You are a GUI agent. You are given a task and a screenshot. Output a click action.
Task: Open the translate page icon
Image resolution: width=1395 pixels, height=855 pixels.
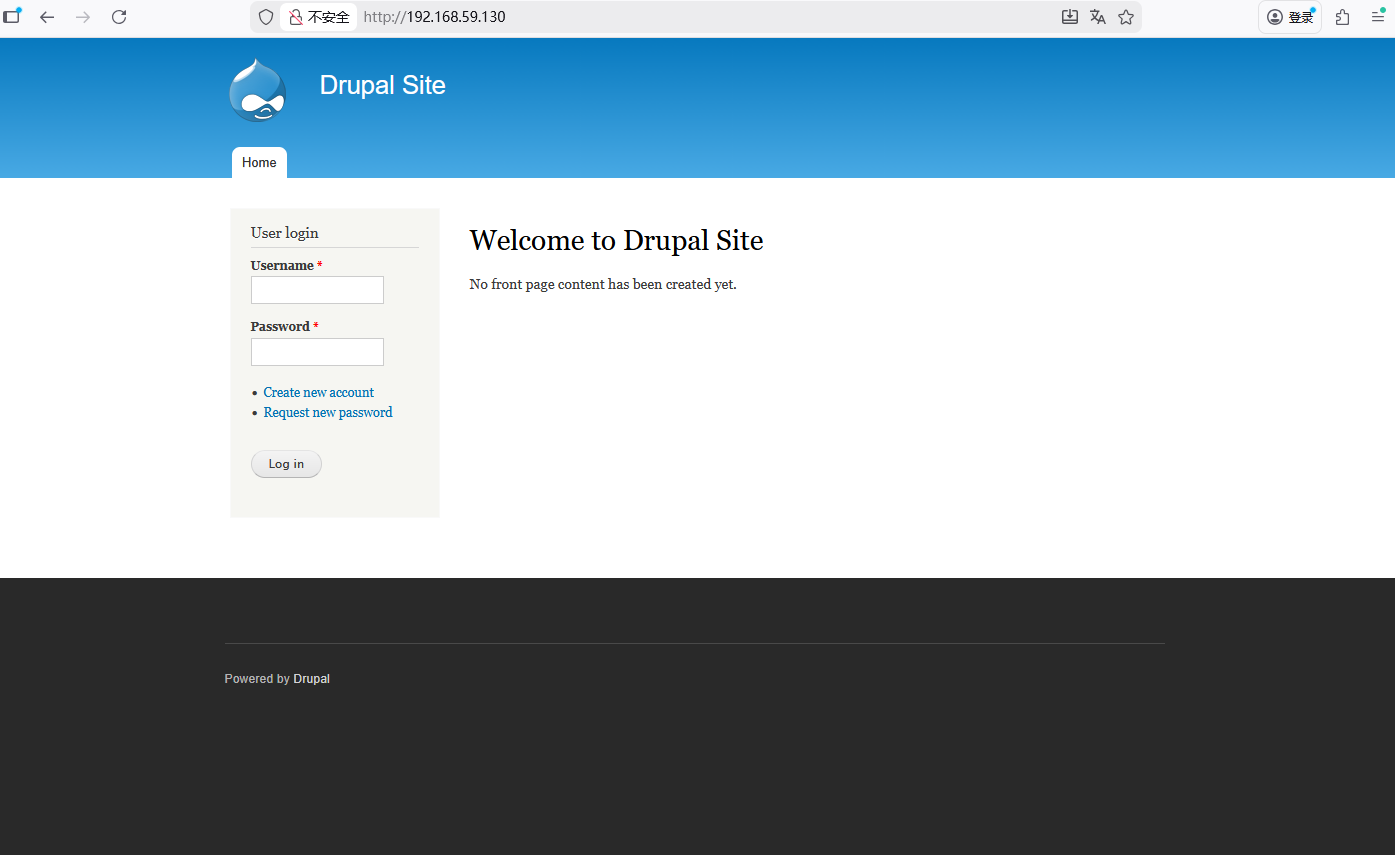1098,17
